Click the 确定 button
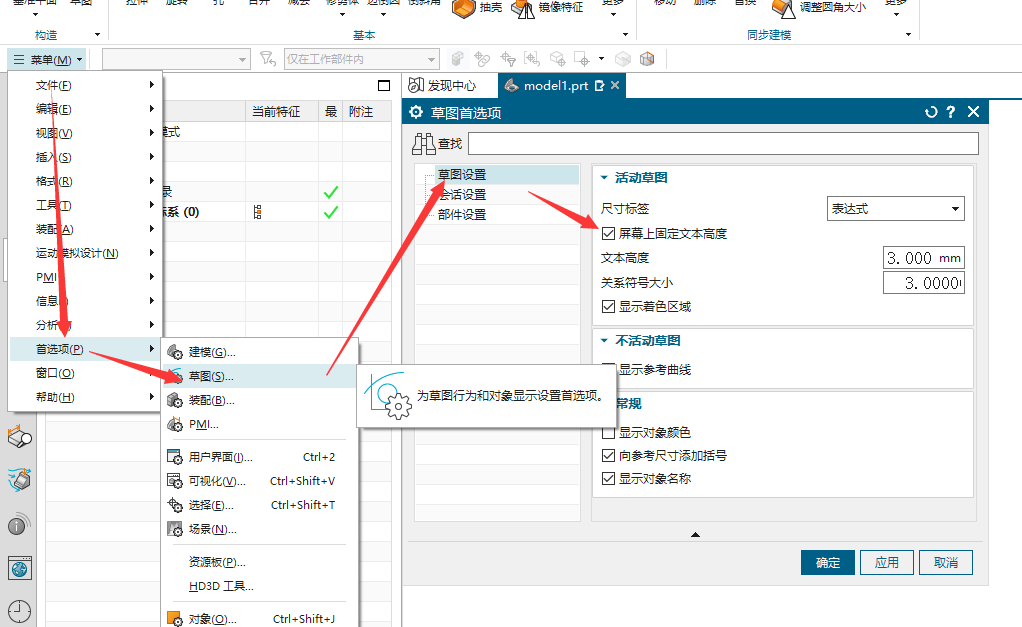The width and height of the screenshot is (1022, 627). click(x=828, y=562)
